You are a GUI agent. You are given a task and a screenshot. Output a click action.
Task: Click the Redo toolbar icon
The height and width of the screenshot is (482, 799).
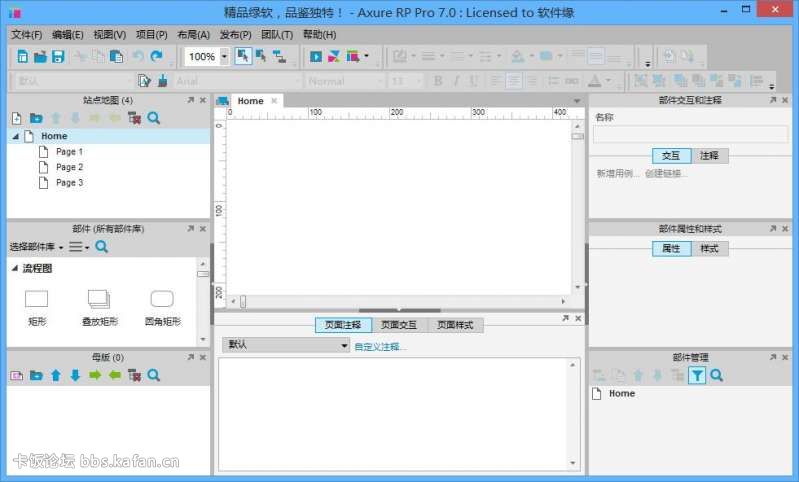pos(157,57)
